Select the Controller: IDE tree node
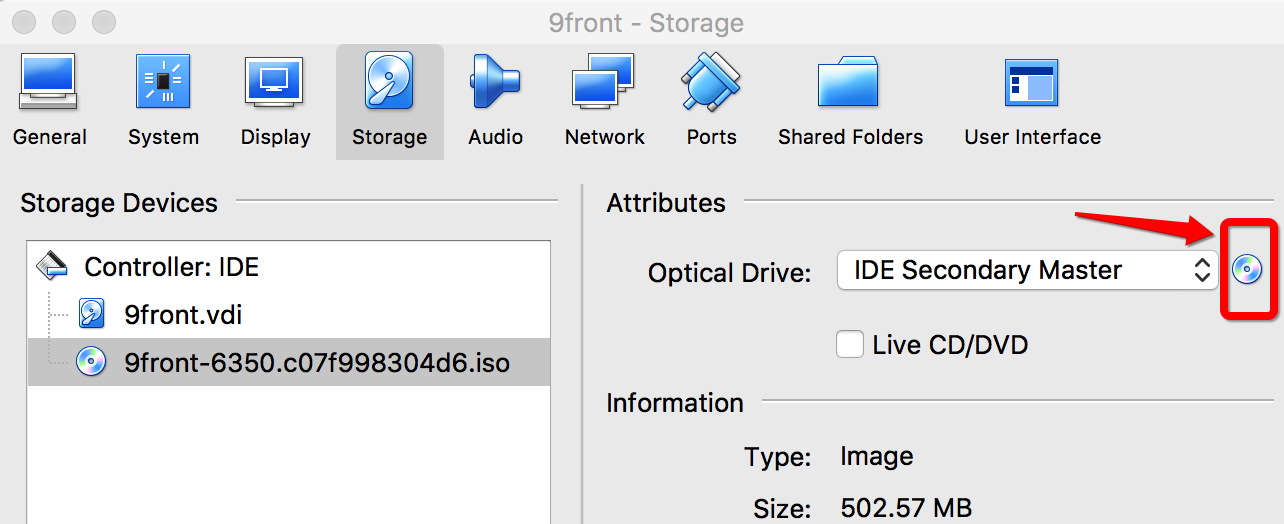Image resolution: width=1284 pixels, height=524 pixels. [171, 267]
